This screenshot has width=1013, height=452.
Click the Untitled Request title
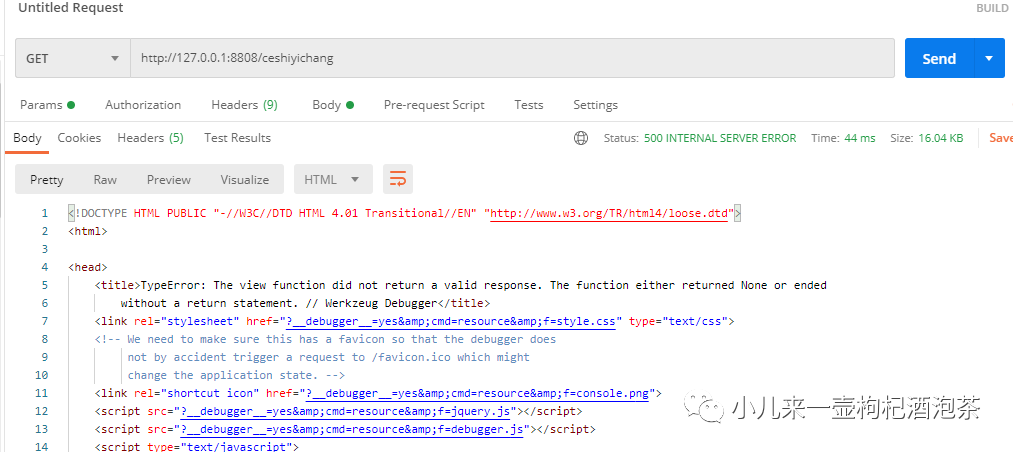click(x=70, y=8)
